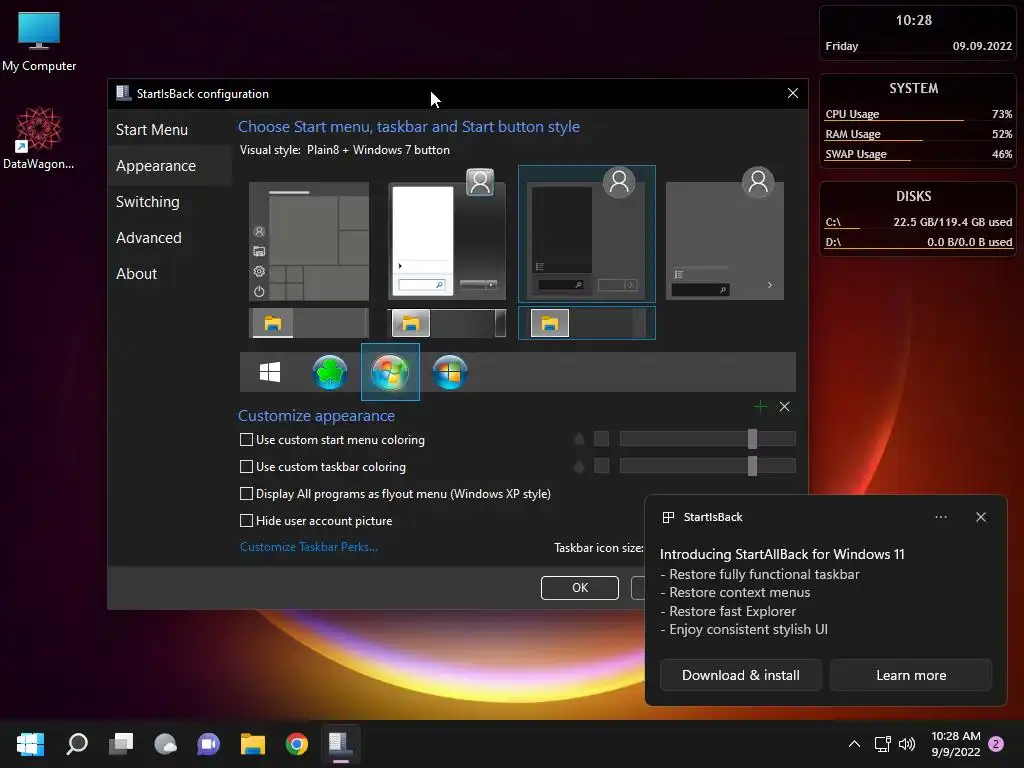Image resolution: width=1024 pixels, height=768 pixels.
Task: Click the StartIsBack taskbar app icon
Action: click(340, 744)
